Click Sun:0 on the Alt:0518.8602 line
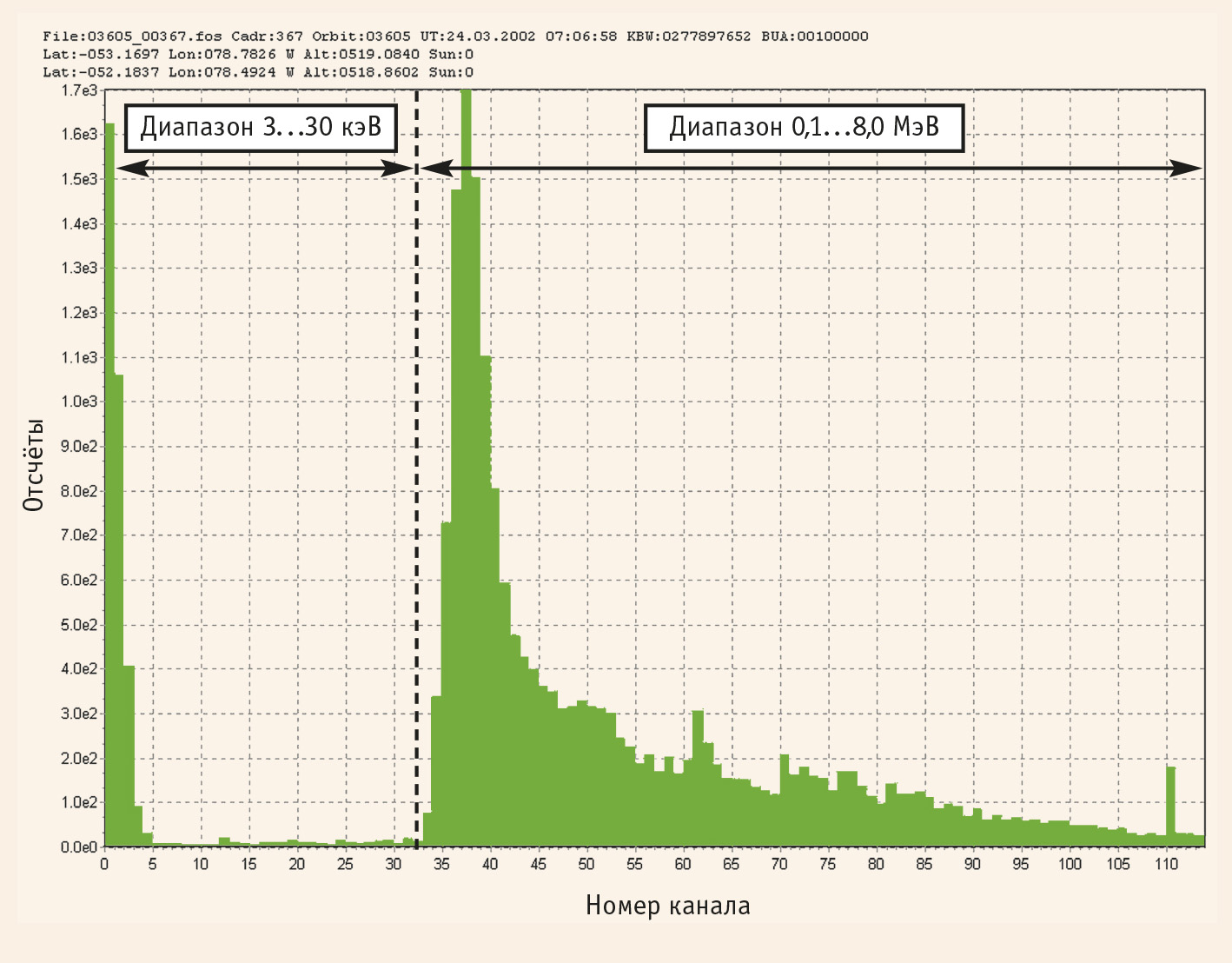Image resolution: width=1232 pixels, height=963 pixels. [451, 72]
